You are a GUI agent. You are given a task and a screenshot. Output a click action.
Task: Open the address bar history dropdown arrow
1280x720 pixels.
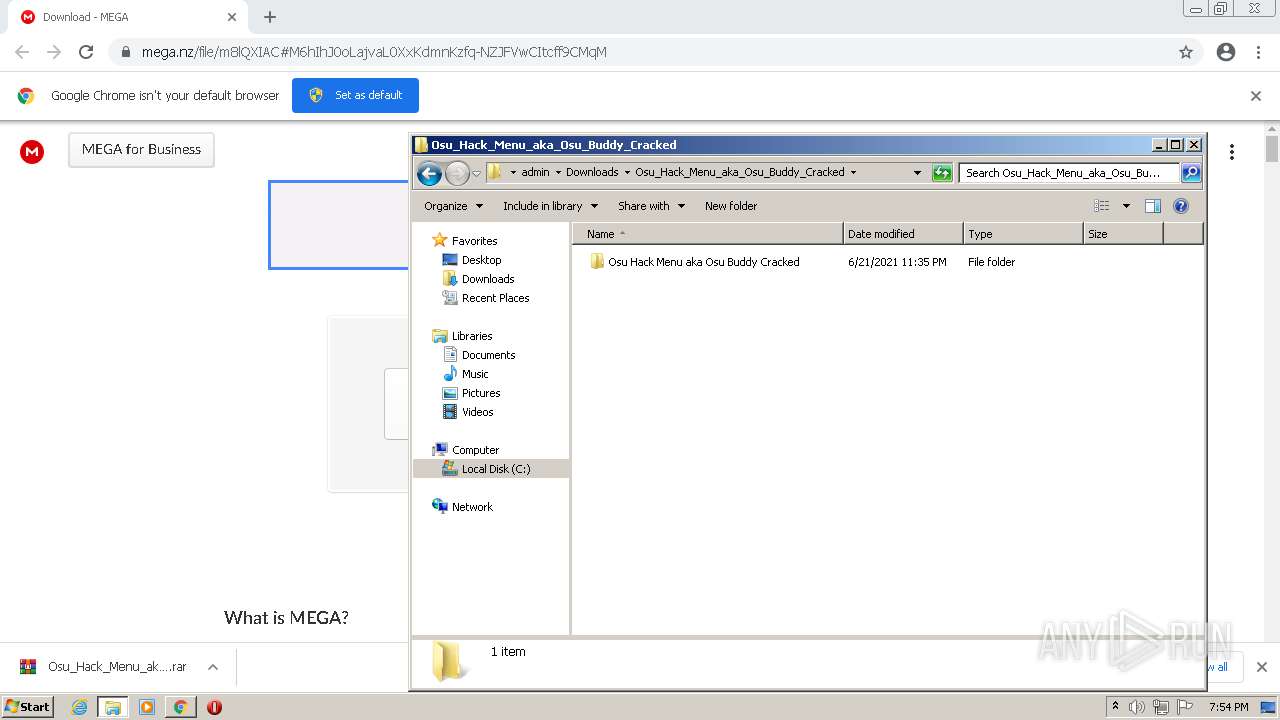click(917, 173)
